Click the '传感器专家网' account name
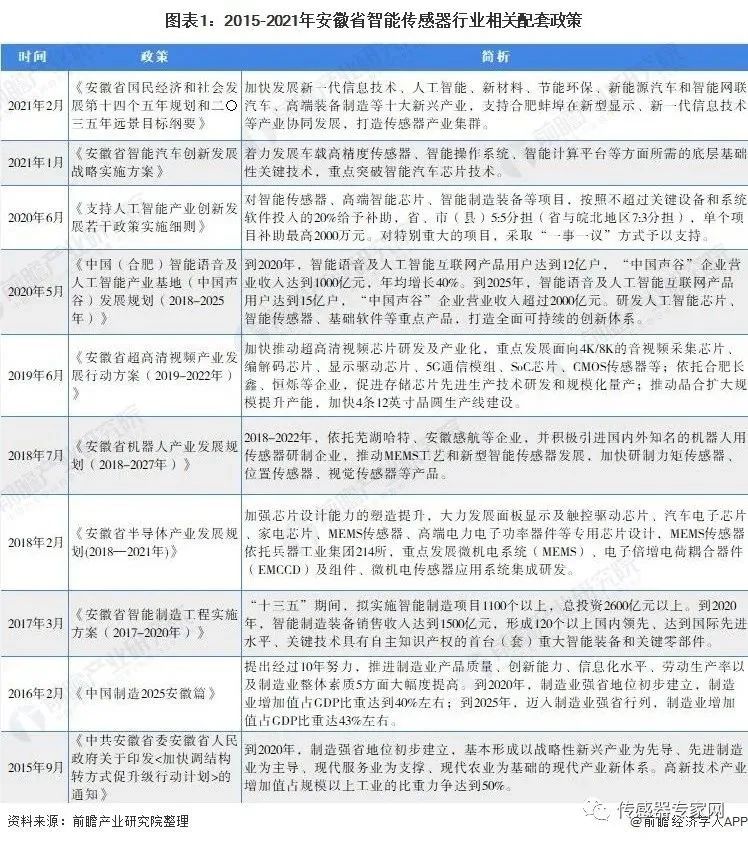Screen dimensions: 748x842 [x=671, y=809]
